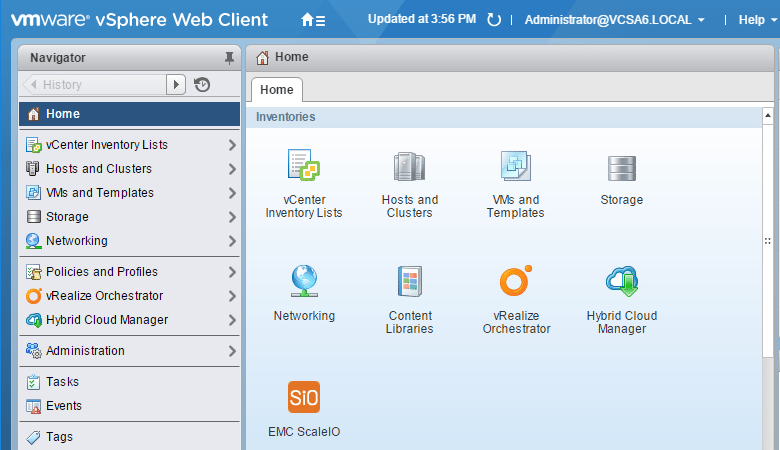
Task: Expand Policies and Profiles chevron
Action: pyautogui.click(x=232, y=272)
